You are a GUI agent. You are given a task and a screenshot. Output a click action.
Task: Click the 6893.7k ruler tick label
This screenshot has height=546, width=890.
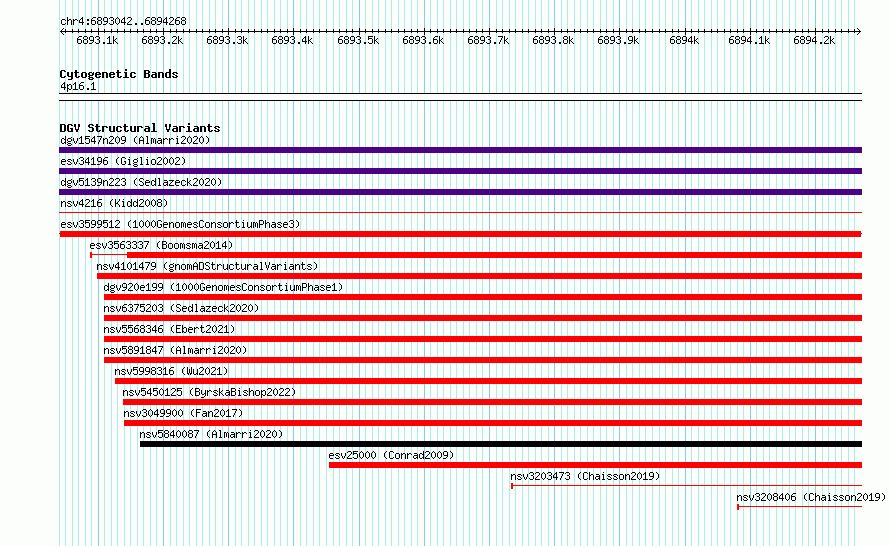pyautogui.click(x=488, y=41)
